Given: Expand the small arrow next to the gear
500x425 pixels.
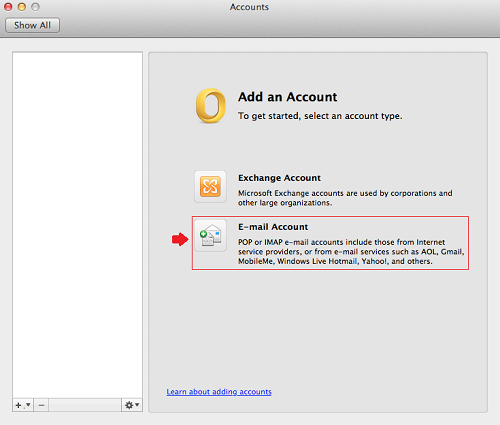Looking at the screenshot, I should (x=137, y=405).
